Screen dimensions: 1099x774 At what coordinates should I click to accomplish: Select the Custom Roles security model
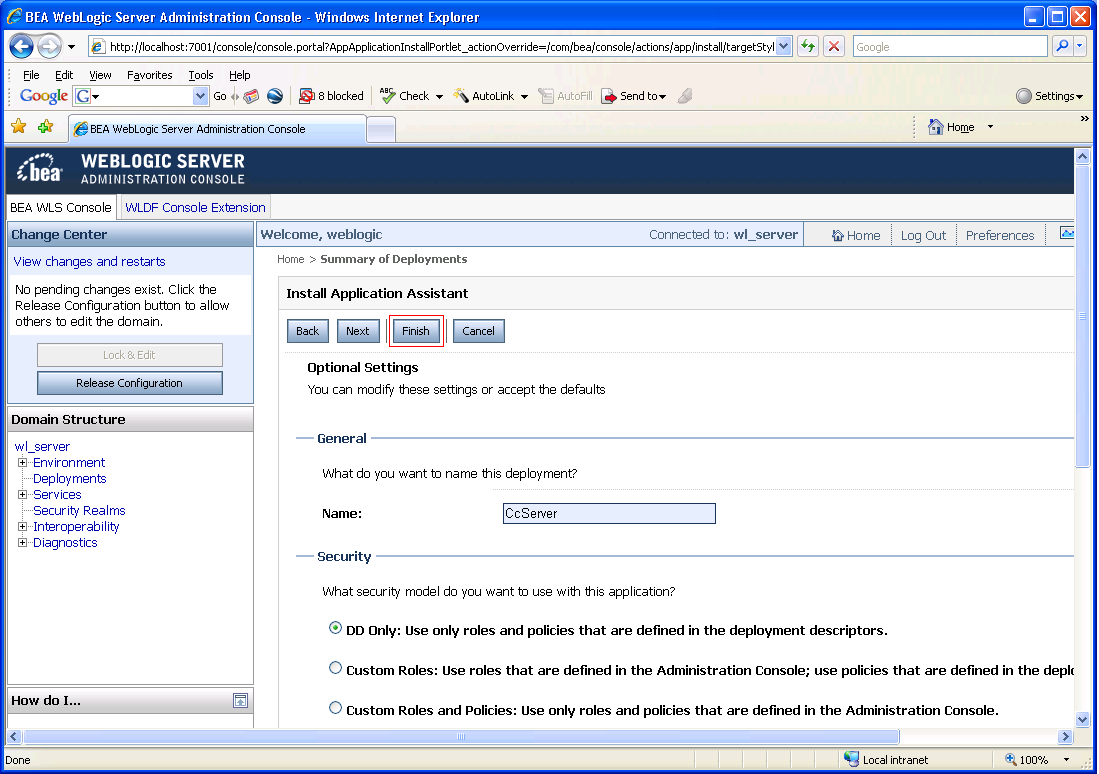point(336,668)
